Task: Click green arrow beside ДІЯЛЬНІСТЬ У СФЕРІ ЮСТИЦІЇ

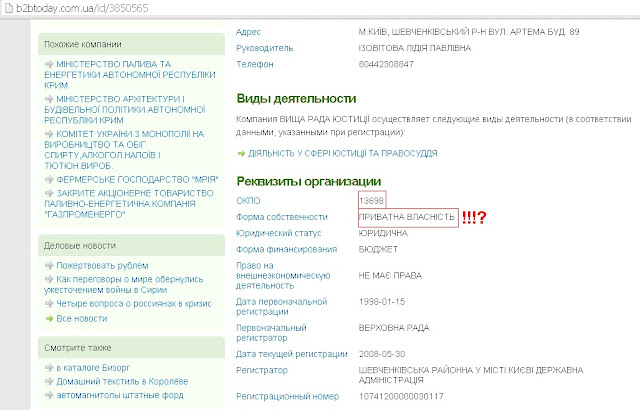Action: (x=241, y=153)
